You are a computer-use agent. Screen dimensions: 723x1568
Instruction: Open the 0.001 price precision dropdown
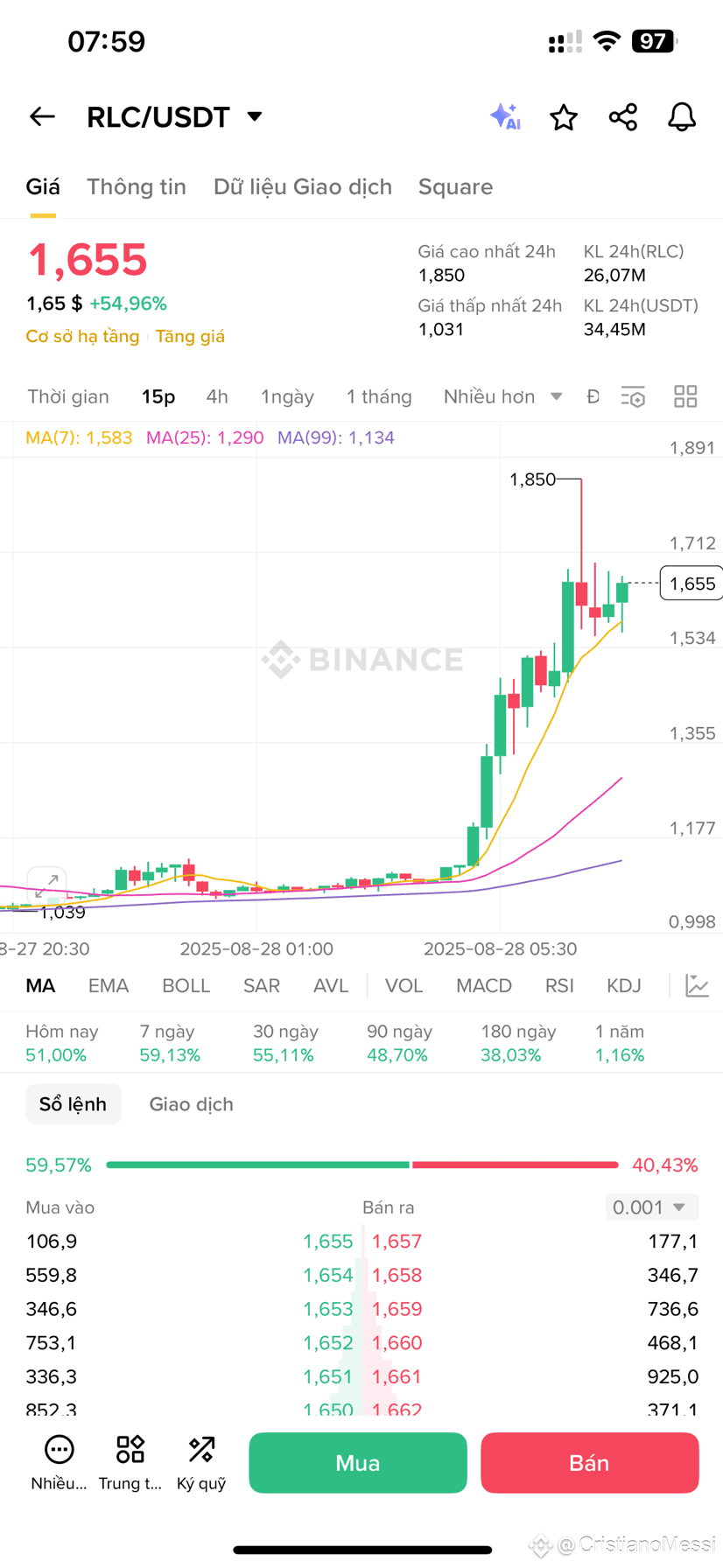click(x=652, y=1207)
